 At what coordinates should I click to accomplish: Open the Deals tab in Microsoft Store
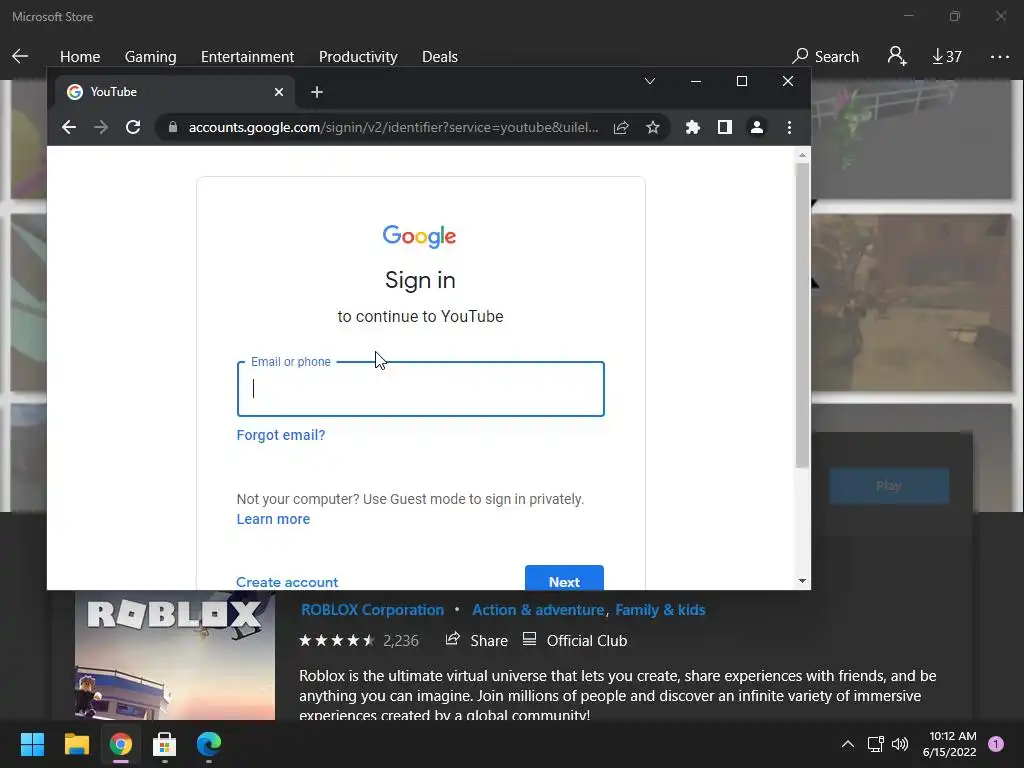click(440, 57)
